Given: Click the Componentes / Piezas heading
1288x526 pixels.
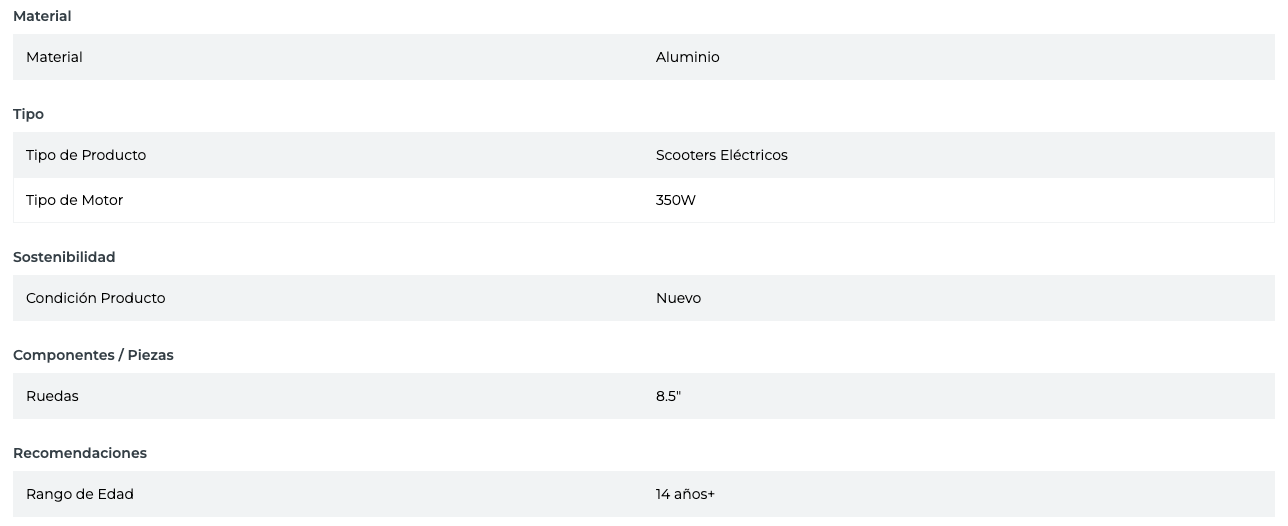Looking at the screenshot, I should point(93,355).
